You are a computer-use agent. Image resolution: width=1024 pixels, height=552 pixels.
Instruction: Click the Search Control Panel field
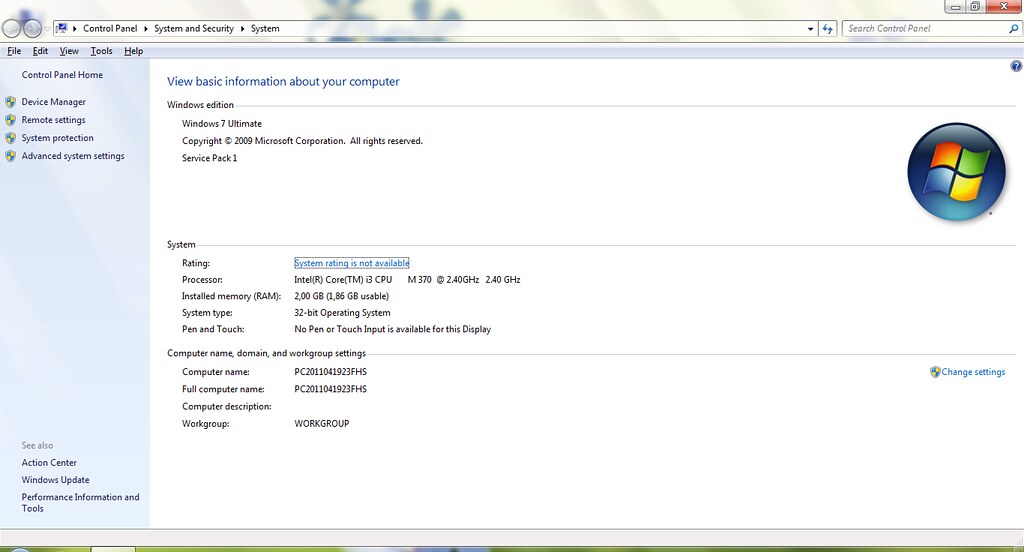(x=923, y=29)
